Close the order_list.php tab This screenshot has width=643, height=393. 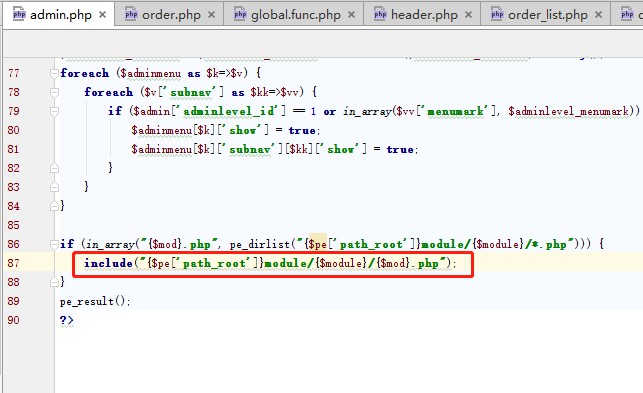point(598,15)
